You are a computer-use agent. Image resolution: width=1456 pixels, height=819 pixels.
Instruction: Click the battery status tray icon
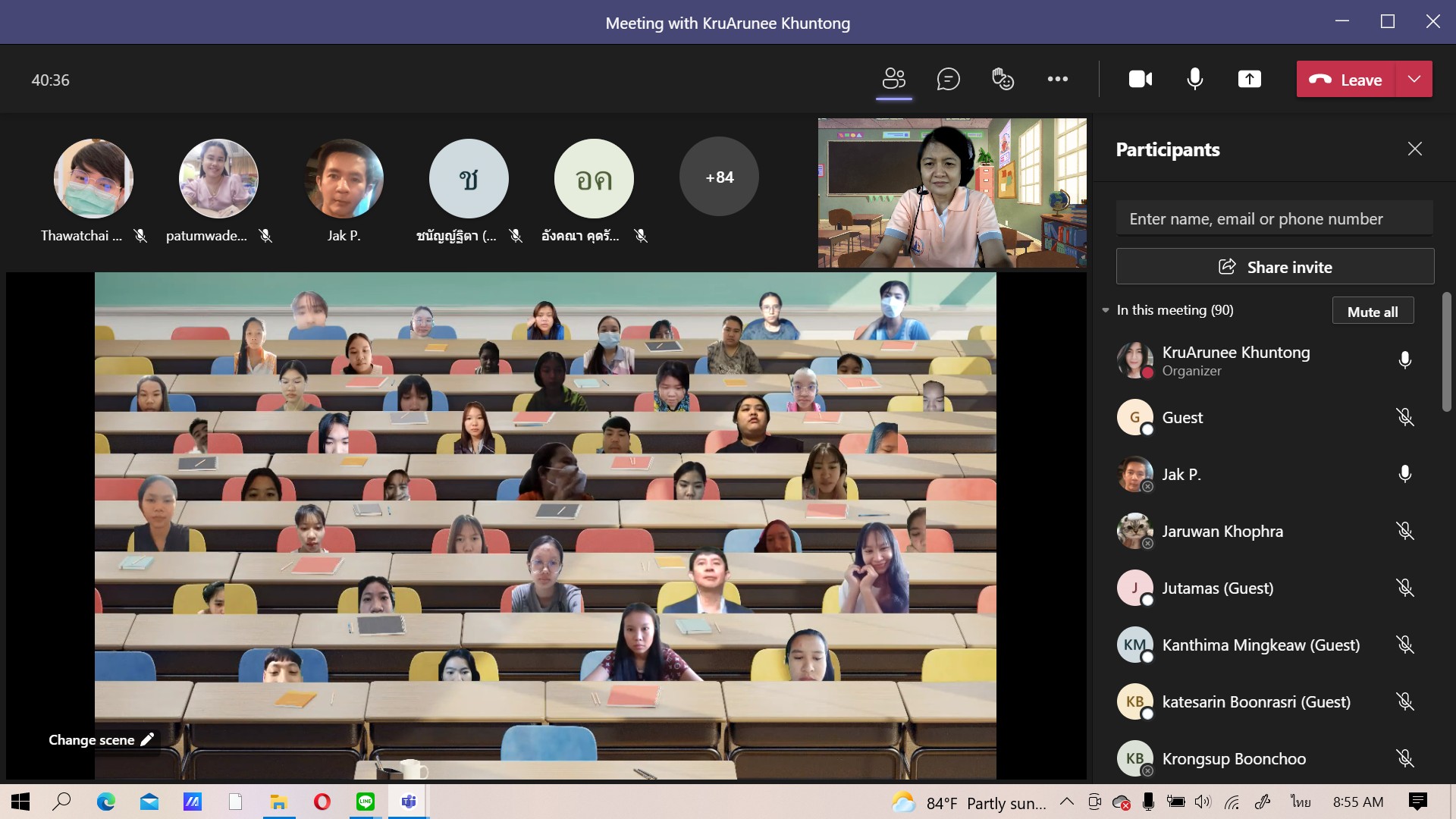1175,802
